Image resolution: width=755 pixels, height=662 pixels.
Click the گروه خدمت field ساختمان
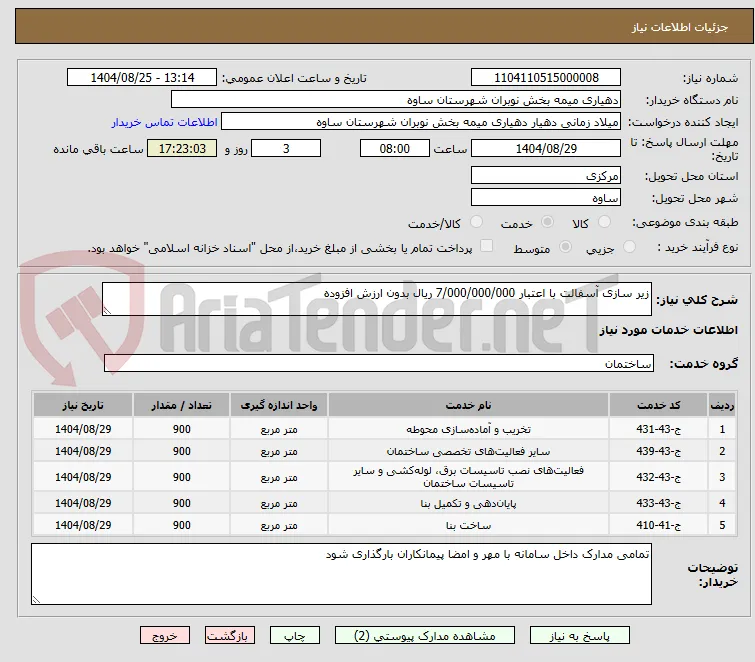[x=379, y=363]
